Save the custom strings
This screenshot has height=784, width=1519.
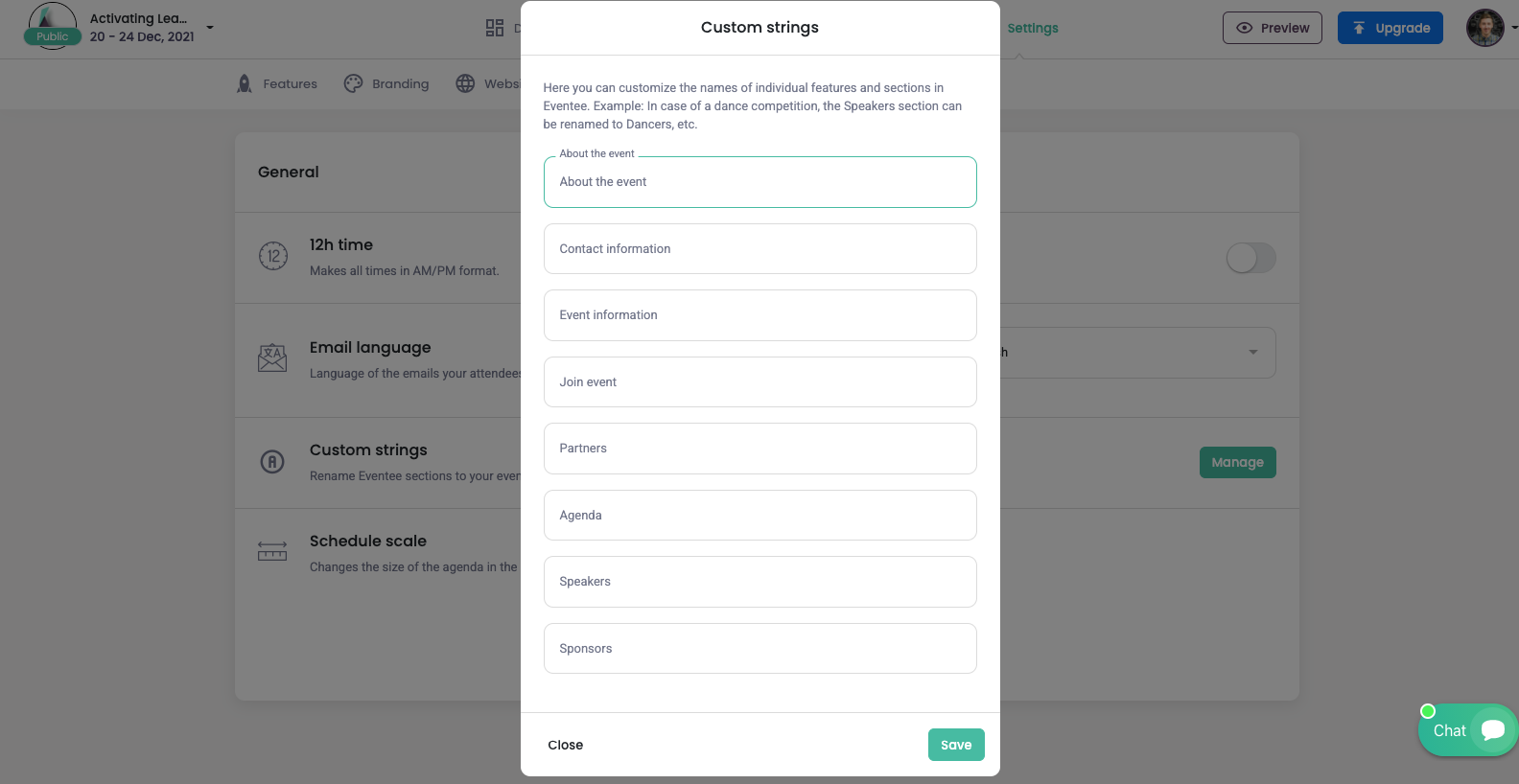click(x=956, y=745)
